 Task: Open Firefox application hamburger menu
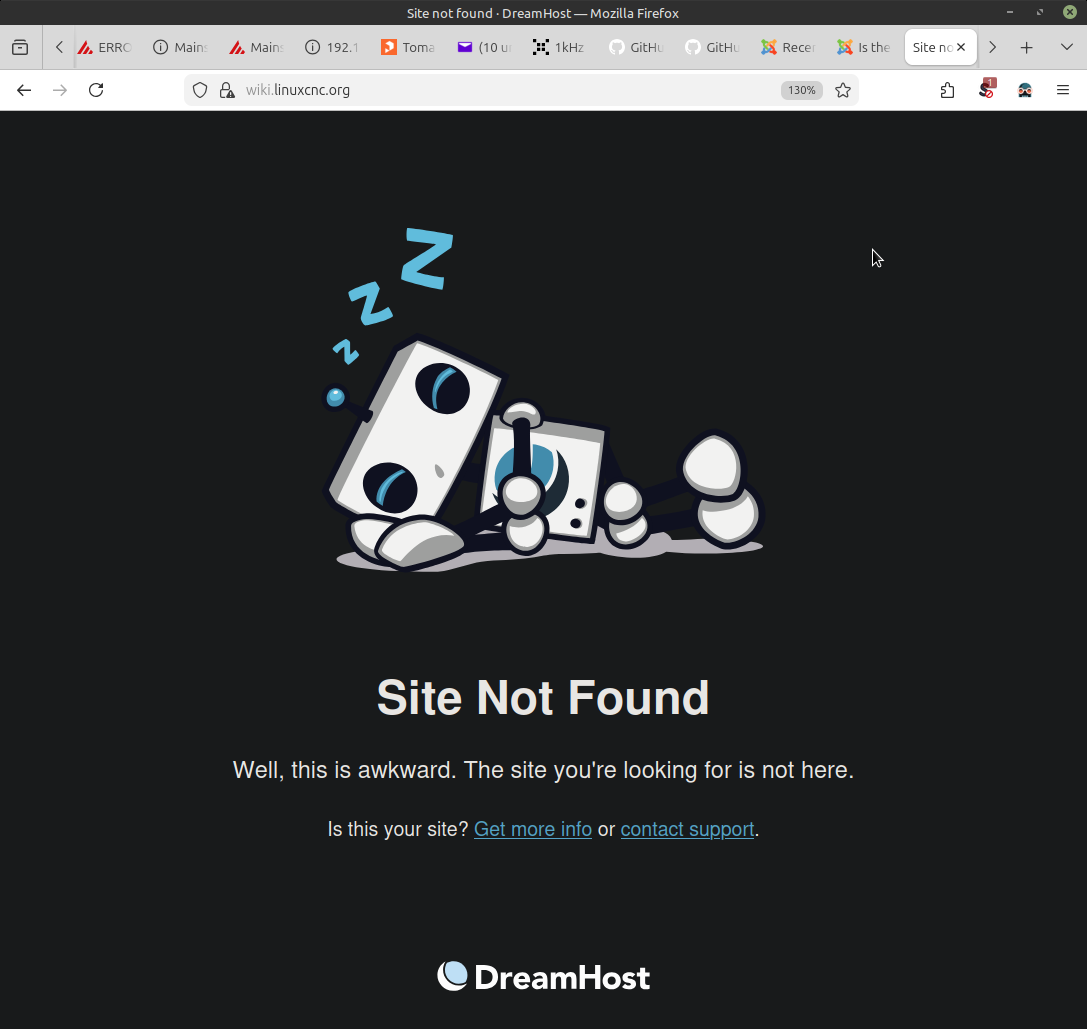tap(1062, 90)
